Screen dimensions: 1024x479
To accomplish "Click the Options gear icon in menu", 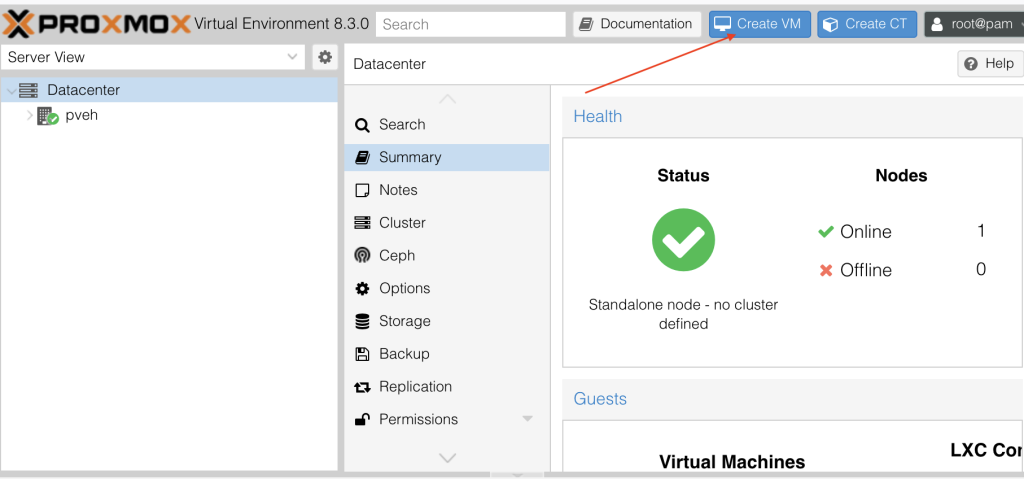I will point(362,289).
